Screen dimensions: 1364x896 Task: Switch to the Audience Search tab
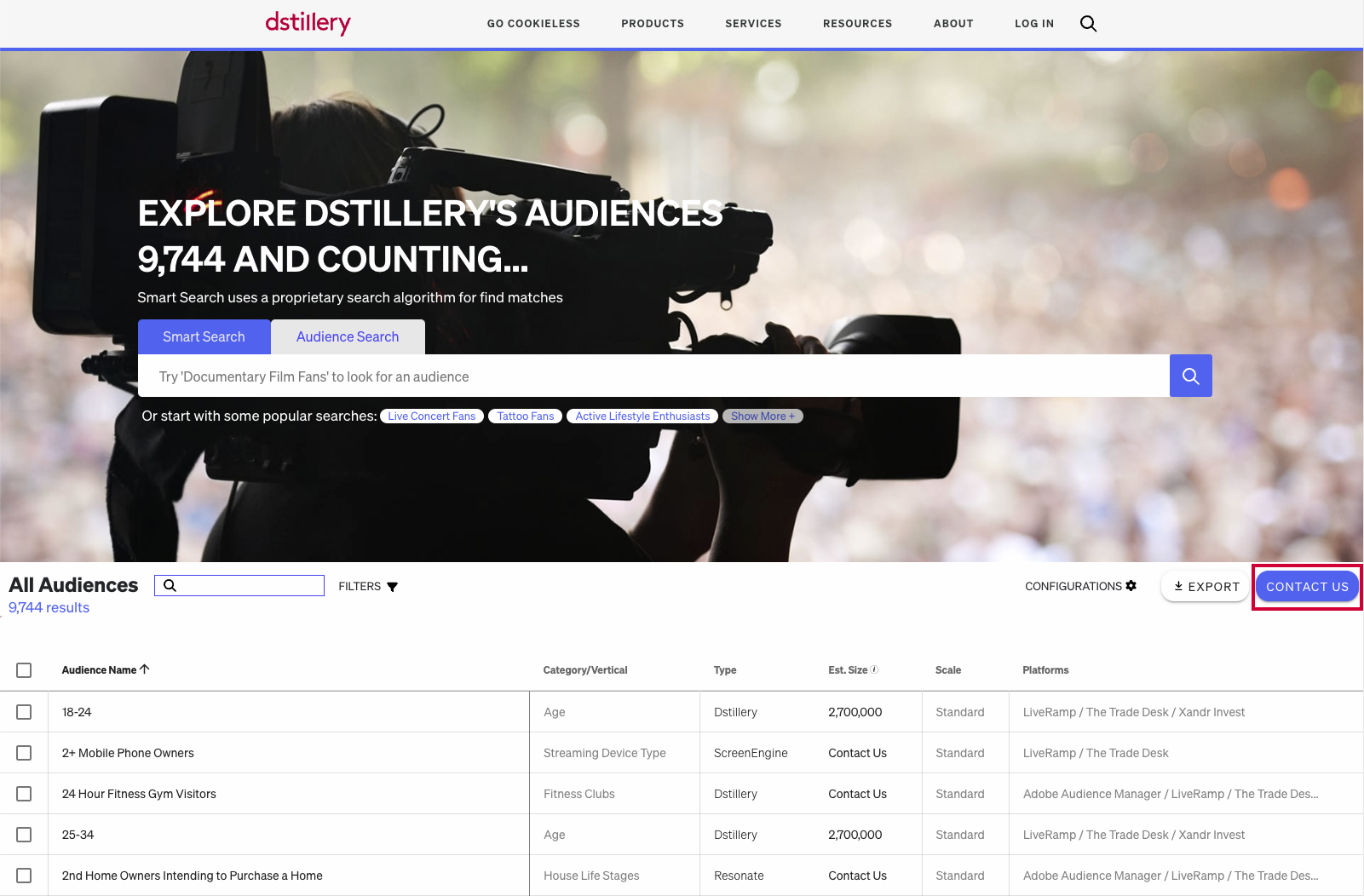348,337
